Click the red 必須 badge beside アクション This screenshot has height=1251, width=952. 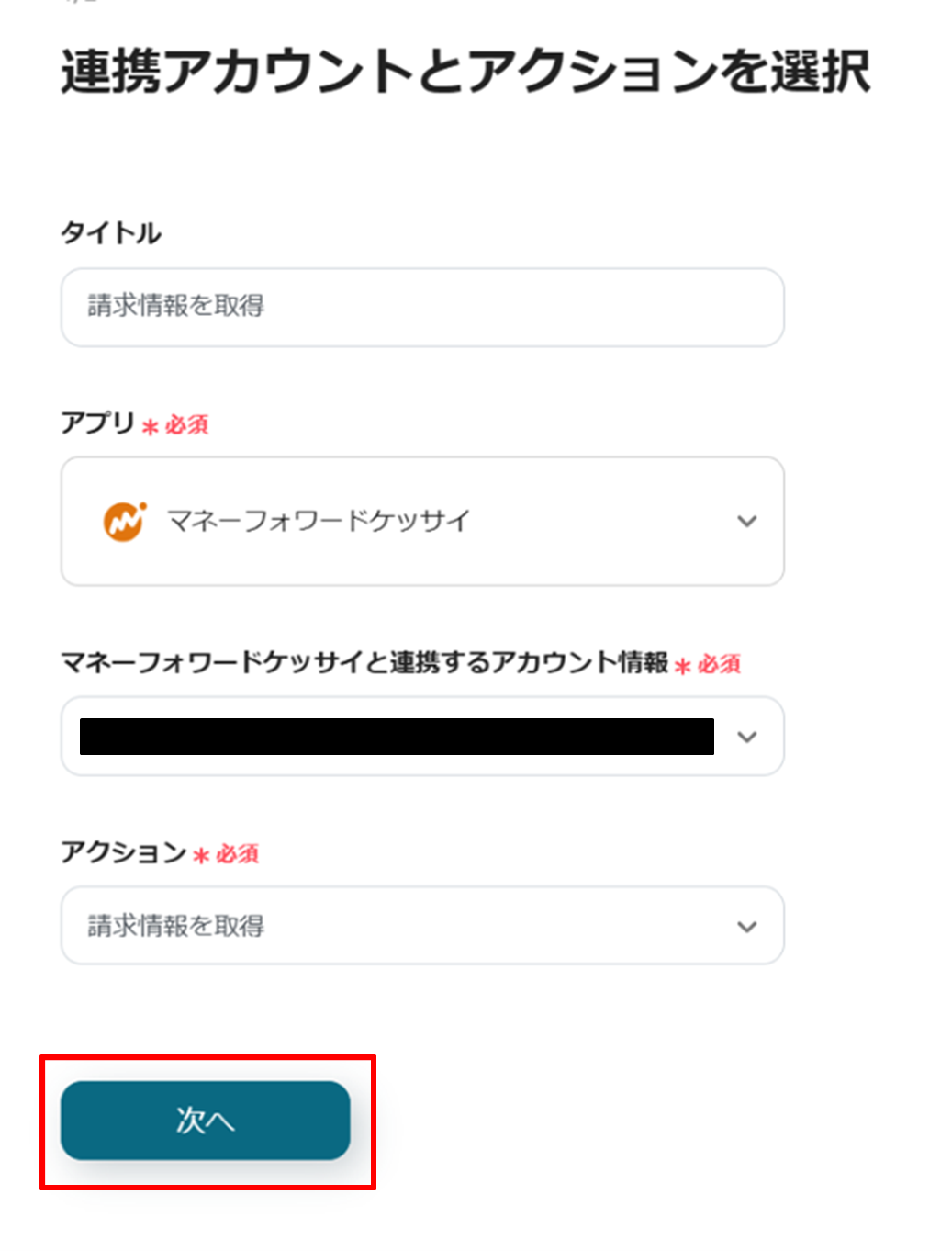(x=238, y=854)
